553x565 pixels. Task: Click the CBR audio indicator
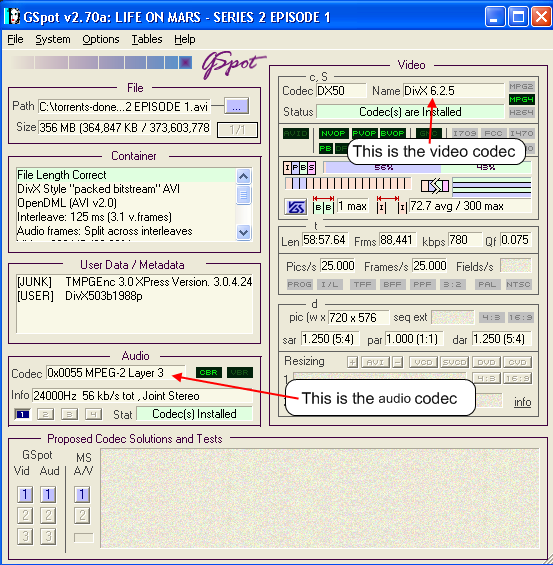coord(208,373)
